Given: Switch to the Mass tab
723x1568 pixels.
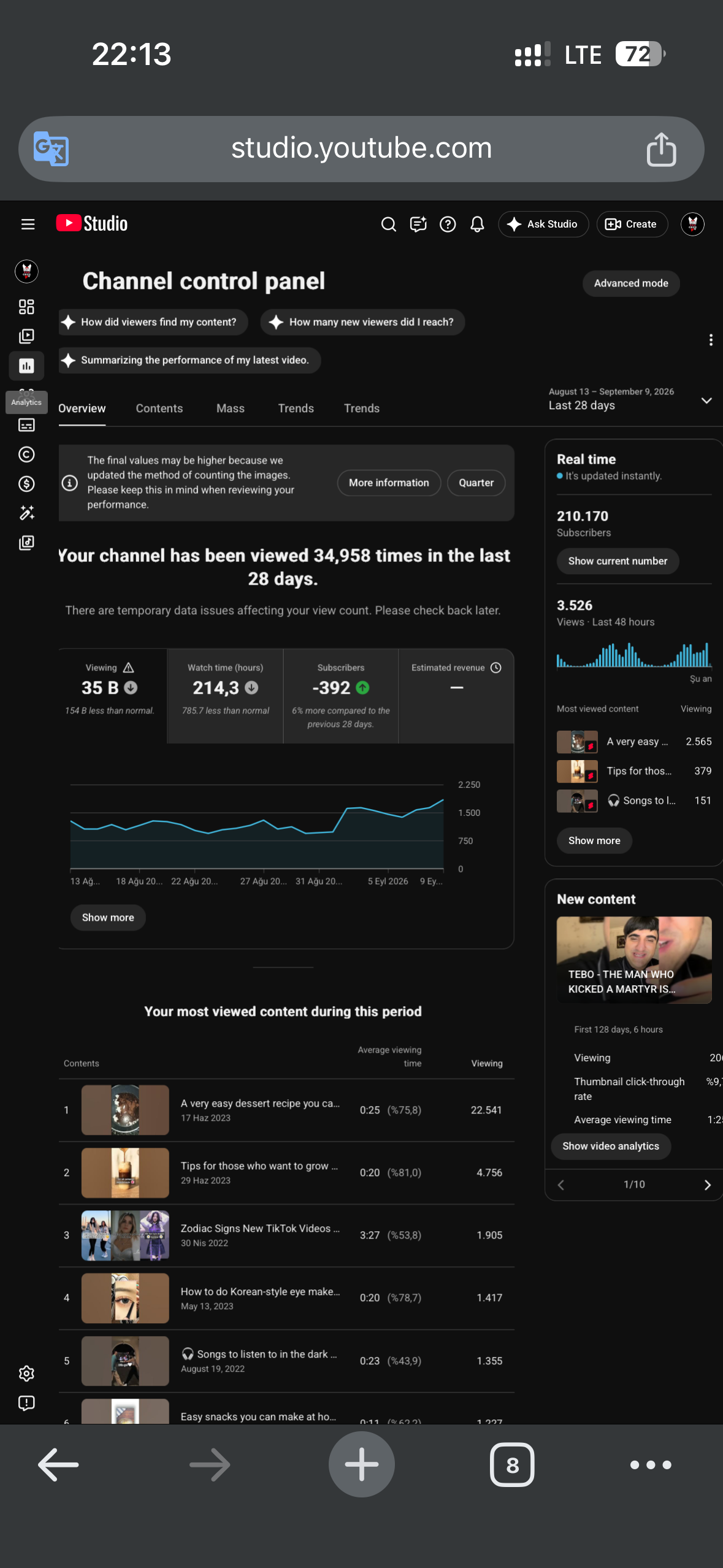Looking at the screenshot, I should (x=231, y=409).
